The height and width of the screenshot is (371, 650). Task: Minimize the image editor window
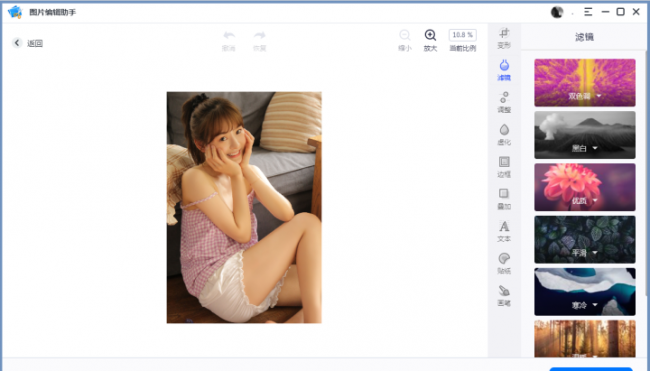[x=605, y=12]
